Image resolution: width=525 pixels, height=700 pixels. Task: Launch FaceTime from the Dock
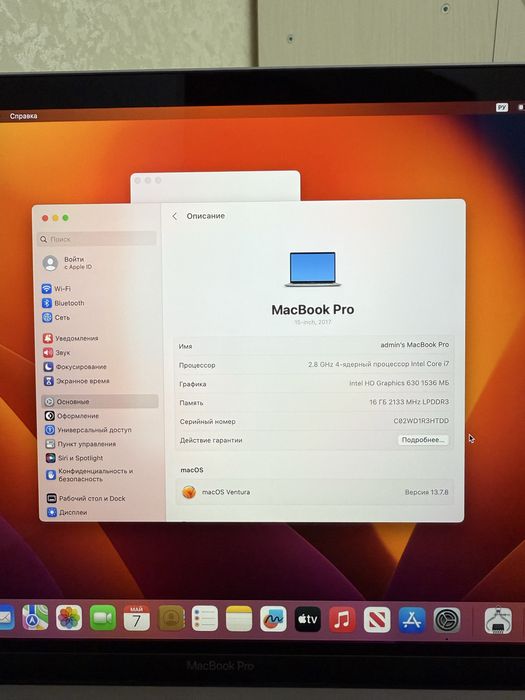click(103, 618)
